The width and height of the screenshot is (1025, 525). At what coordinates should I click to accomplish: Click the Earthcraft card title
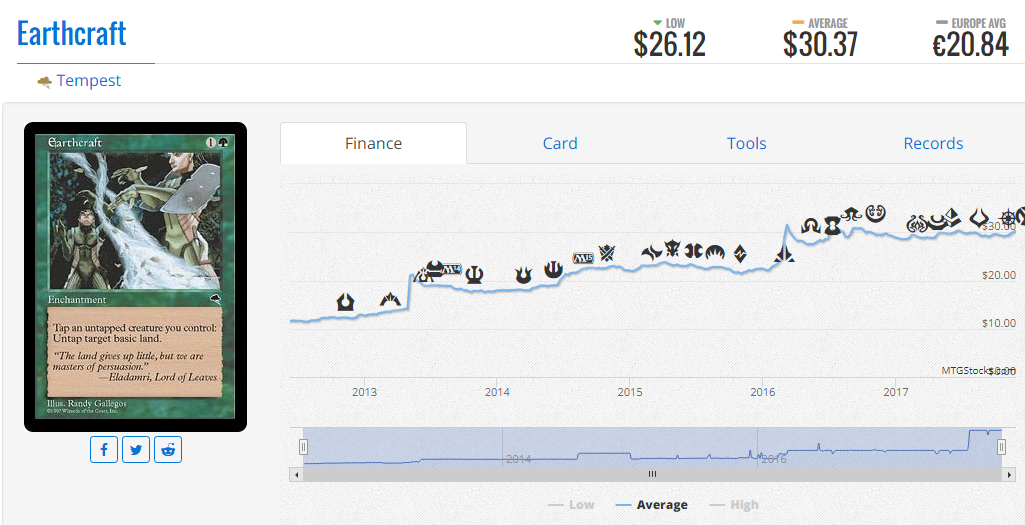(71, 33)
